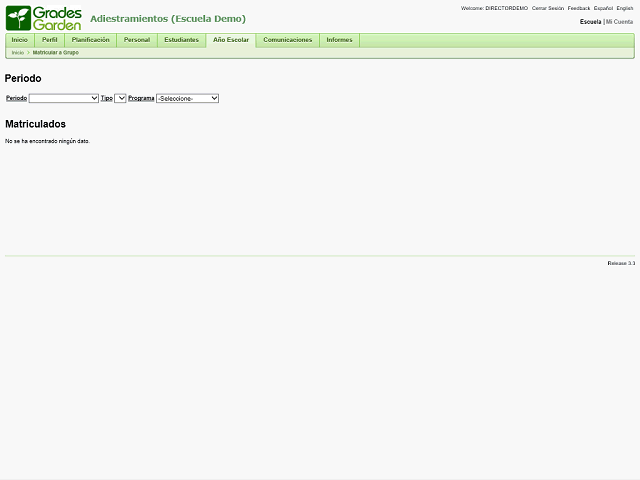Viewport: 640px width, 480px height.
Task: Go to the Informes tab
Action: click(x=339, y=40)
